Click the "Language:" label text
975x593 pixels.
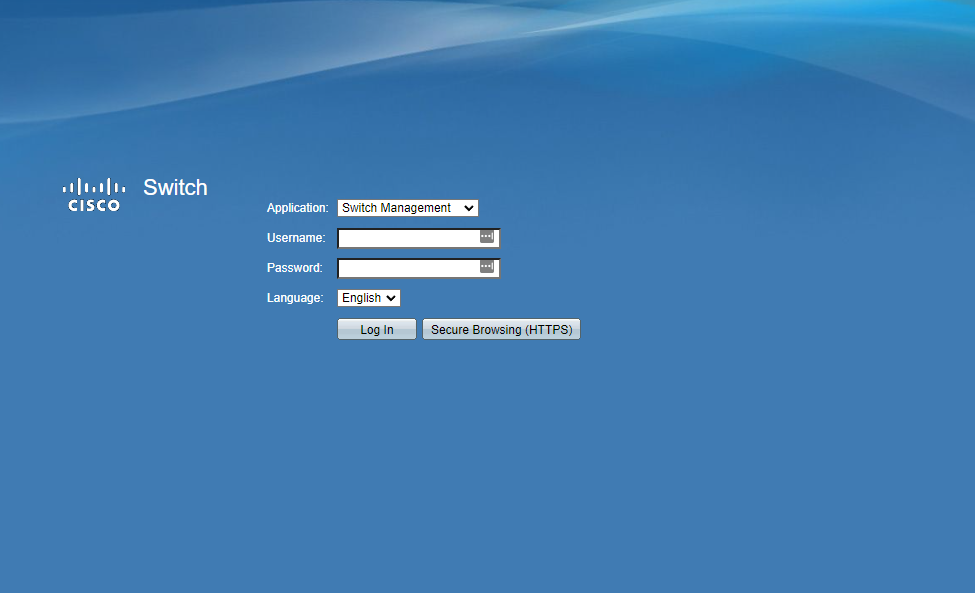pyautogui.click(x=295, y=298)
